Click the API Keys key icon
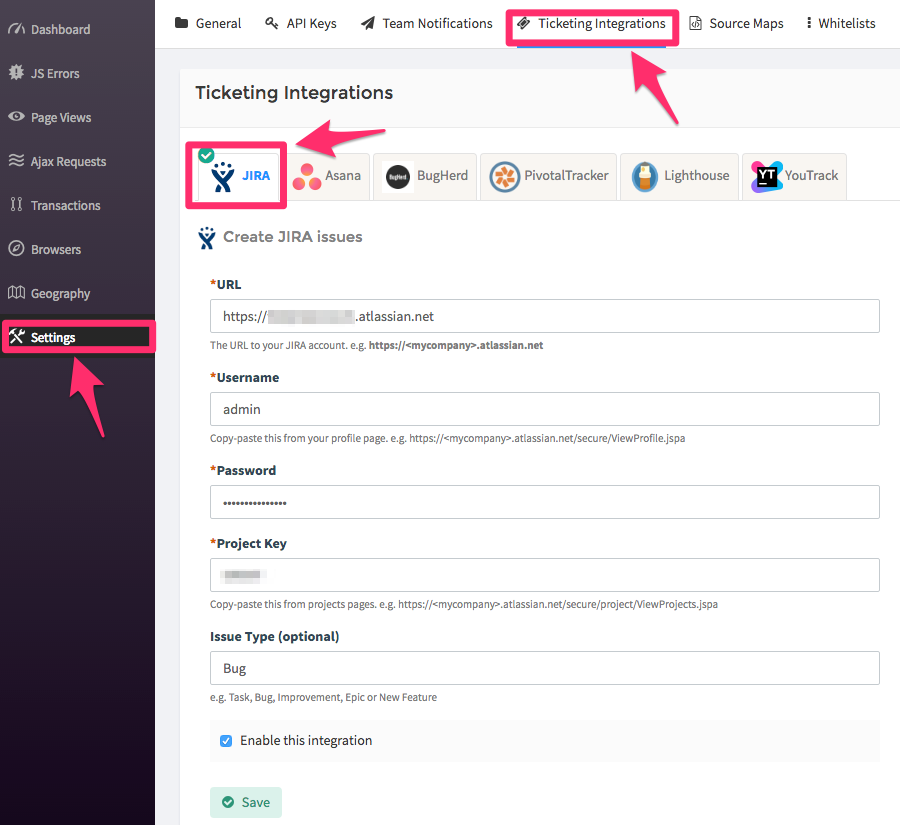Screen dimensions: 900x825 271,23
